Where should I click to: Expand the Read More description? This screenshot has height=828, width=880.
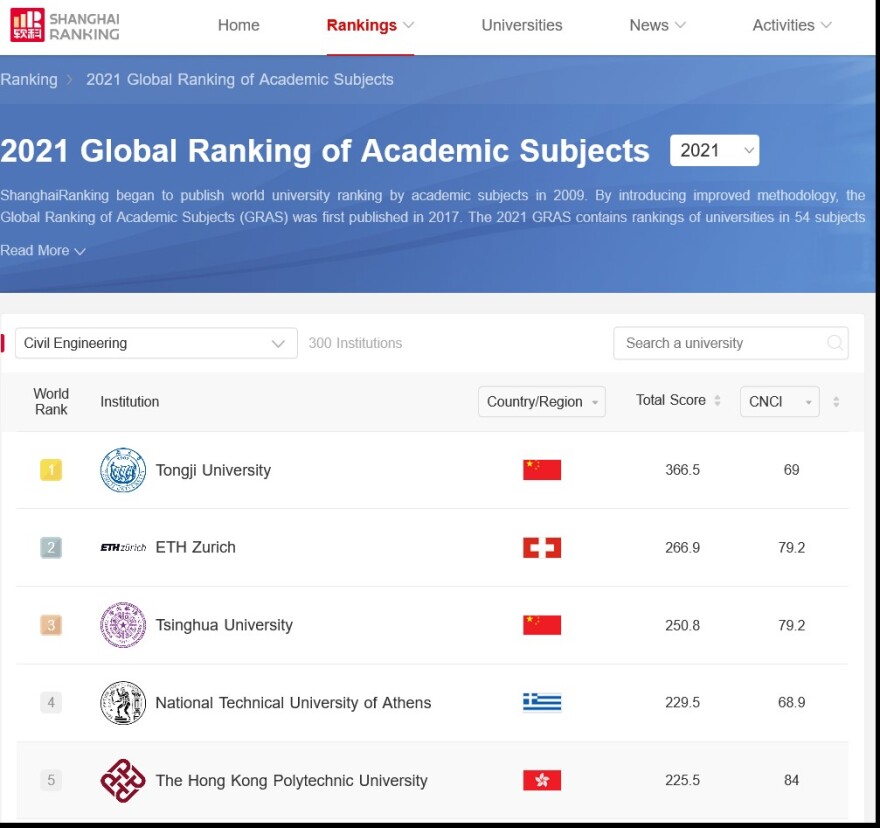click(x=43, y=251)
